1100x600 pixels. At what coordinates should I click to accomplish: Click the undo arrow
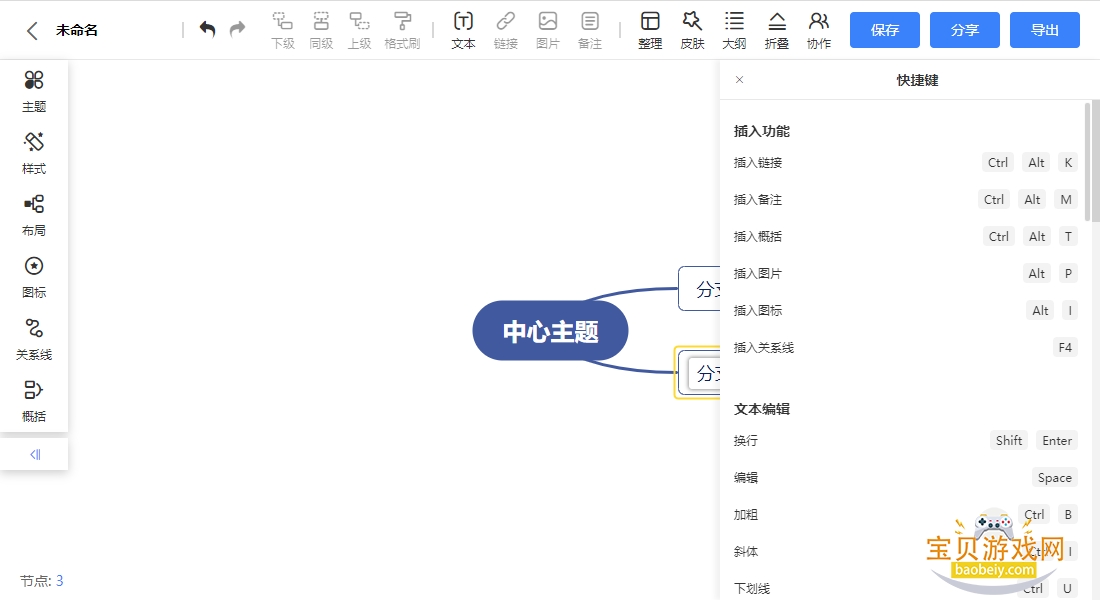point(207,29)
